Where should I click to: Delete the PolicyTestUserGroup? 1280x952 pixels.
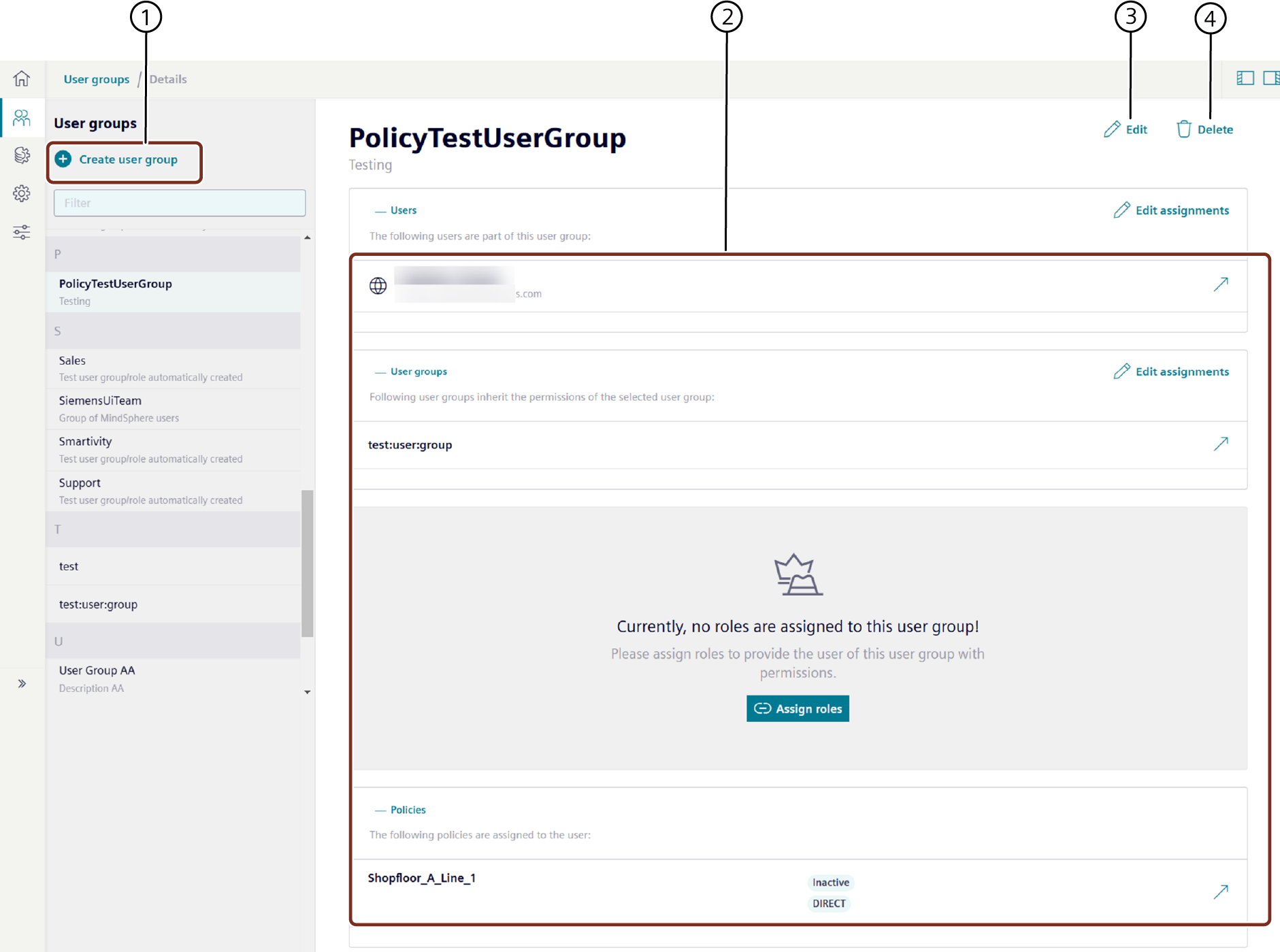click(x=1204, y=129)
